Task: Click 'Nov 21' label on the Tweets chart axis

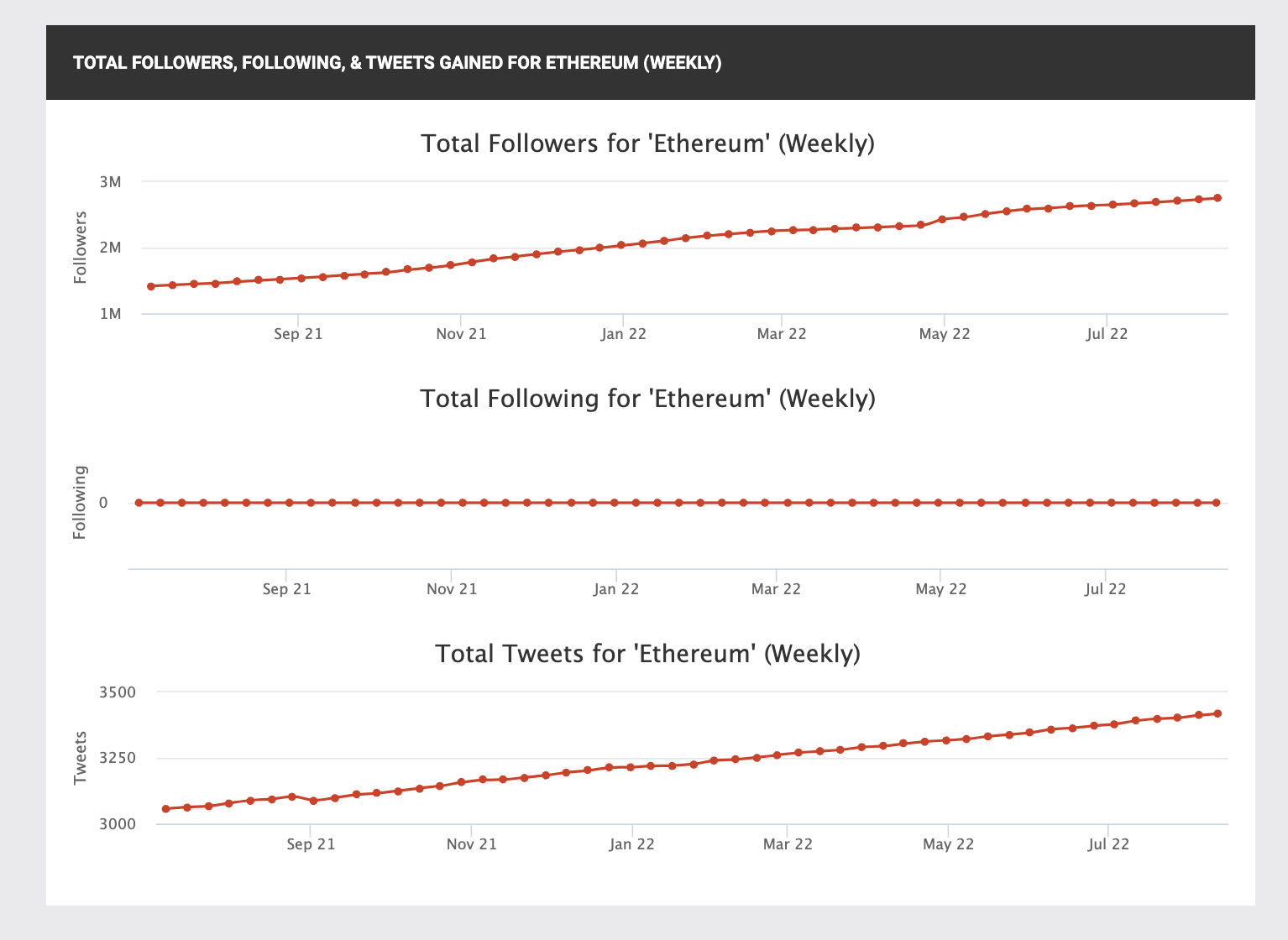Action: 472,844
